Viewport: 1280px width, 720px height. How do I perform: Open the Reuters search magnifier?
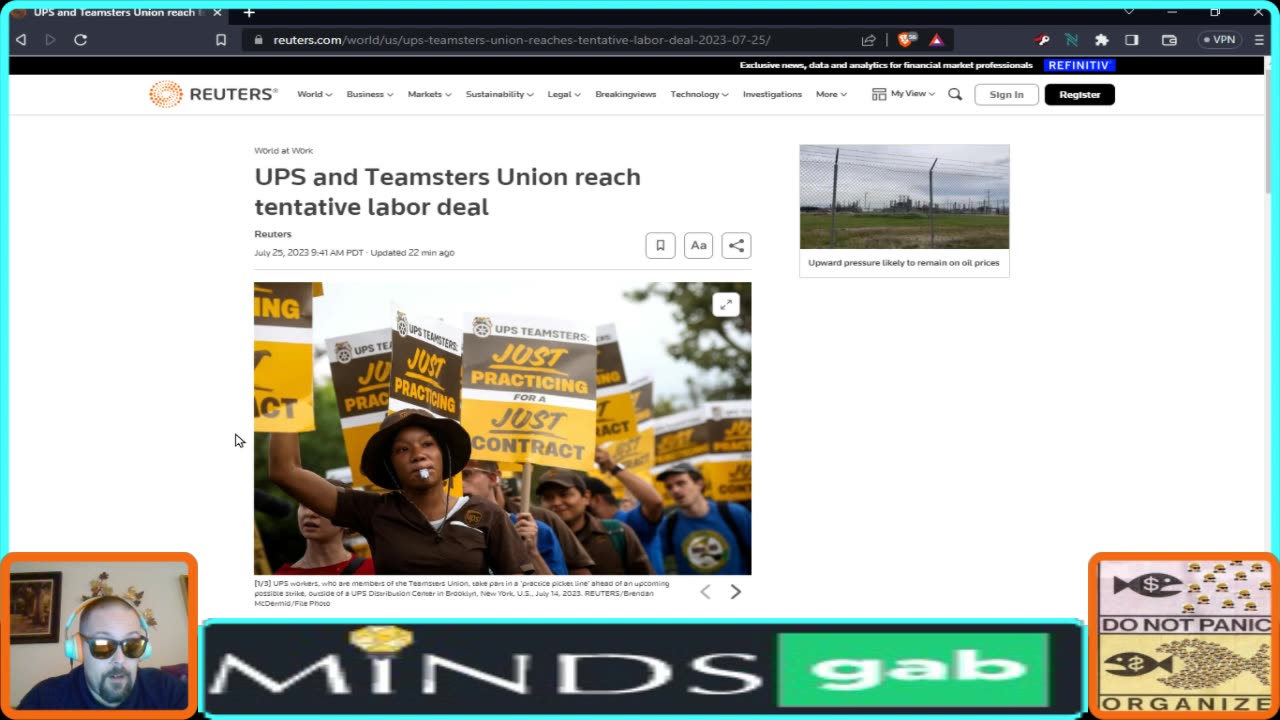955,94
